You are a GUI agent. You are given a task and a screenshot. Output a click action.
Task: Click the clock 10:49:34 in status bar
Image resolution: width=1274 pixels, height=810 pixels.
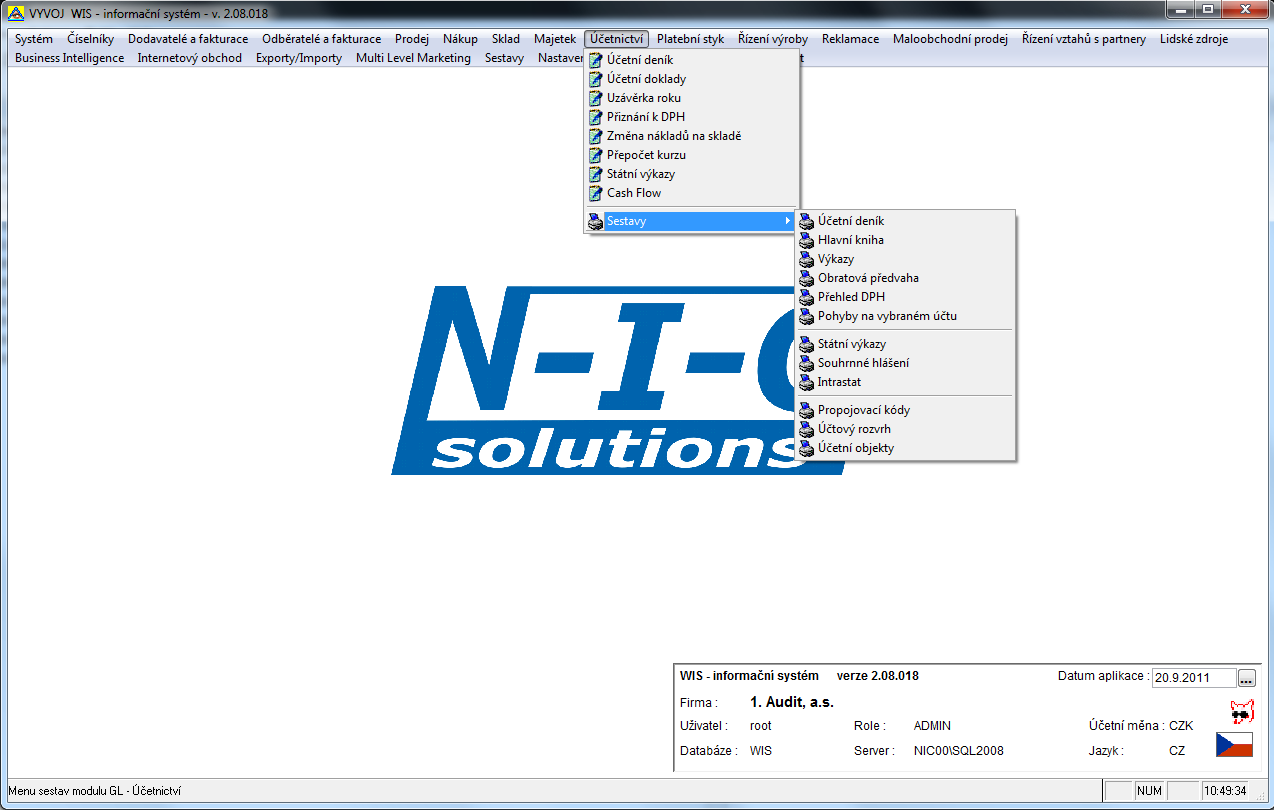(1225, 791)
